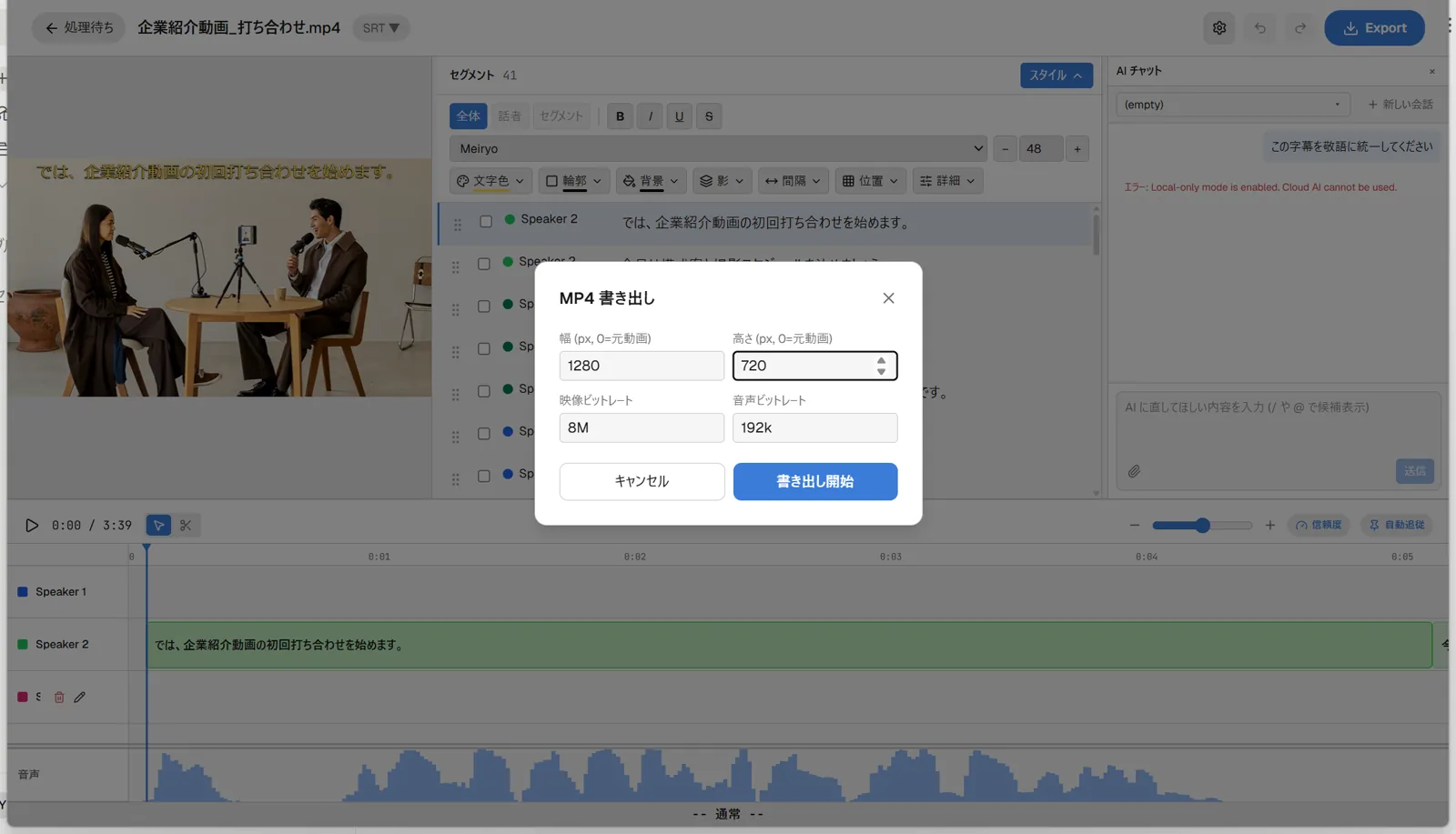Zoom out the timeline
This screenshot has height=834, width=1456.
click(1134, 525)
